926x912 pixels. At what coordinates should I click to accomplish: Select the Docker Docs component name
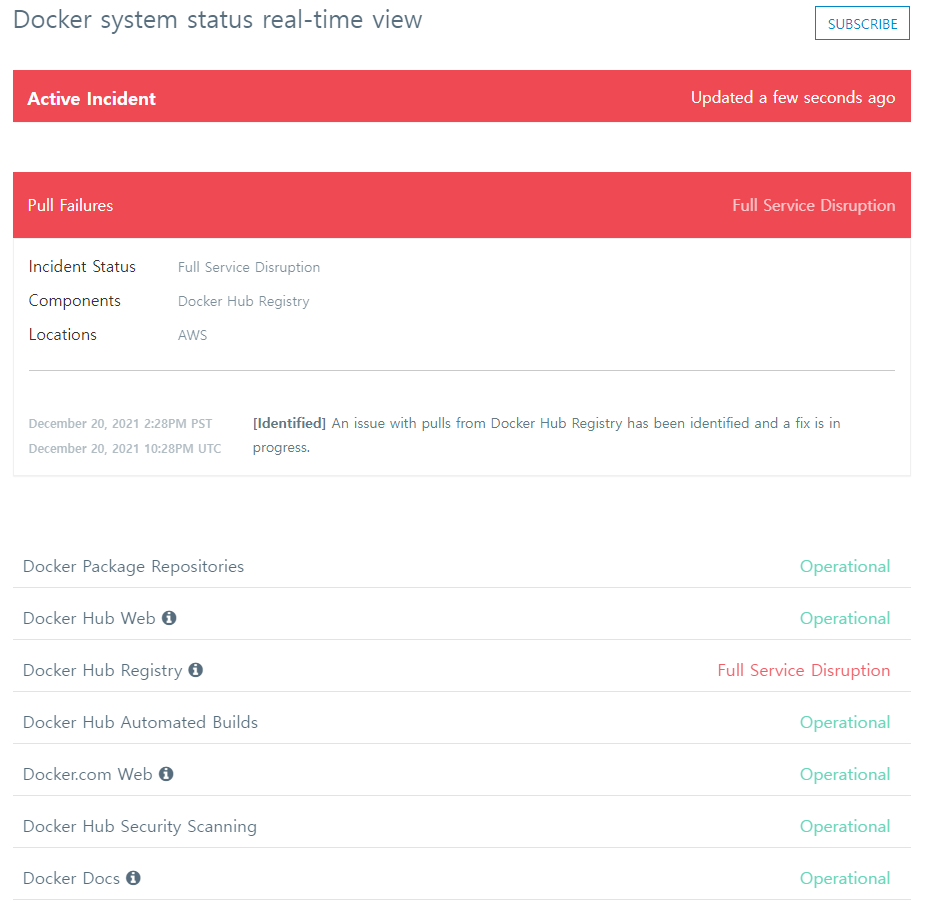pyautogui.click(x=71, y=878)
